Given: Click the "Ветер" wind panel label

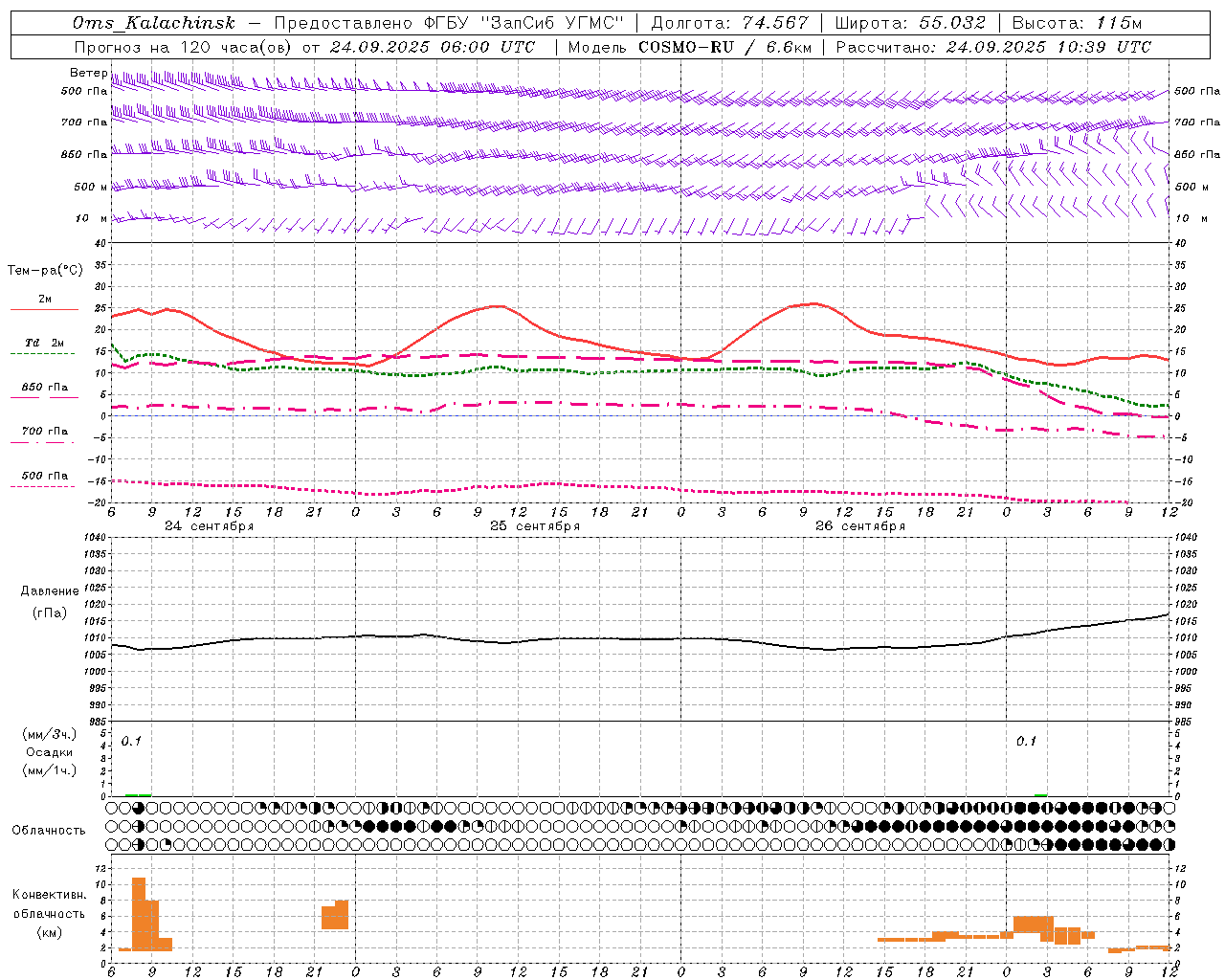Looking at the screenshot, I should (88, 73).
